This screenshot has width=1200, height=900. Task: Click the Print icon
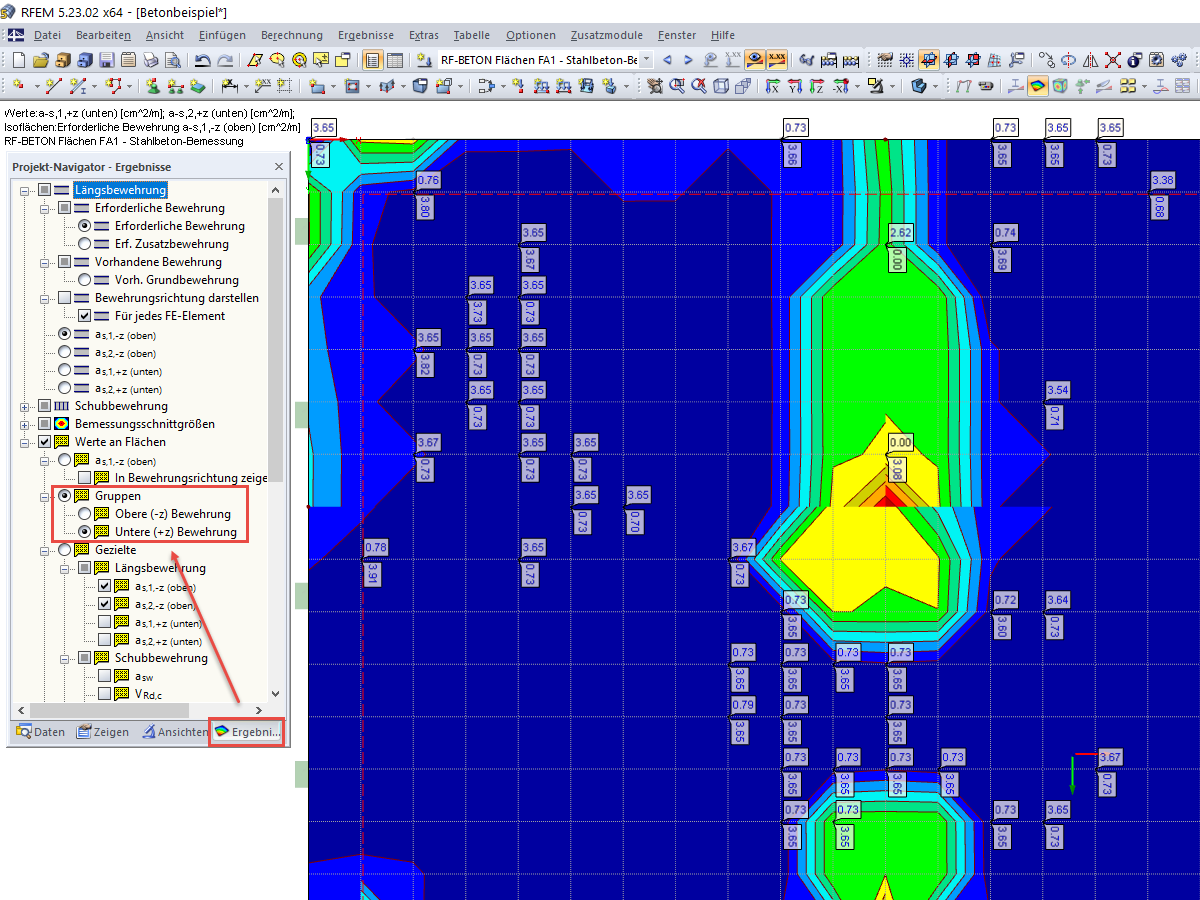point(150,60)
